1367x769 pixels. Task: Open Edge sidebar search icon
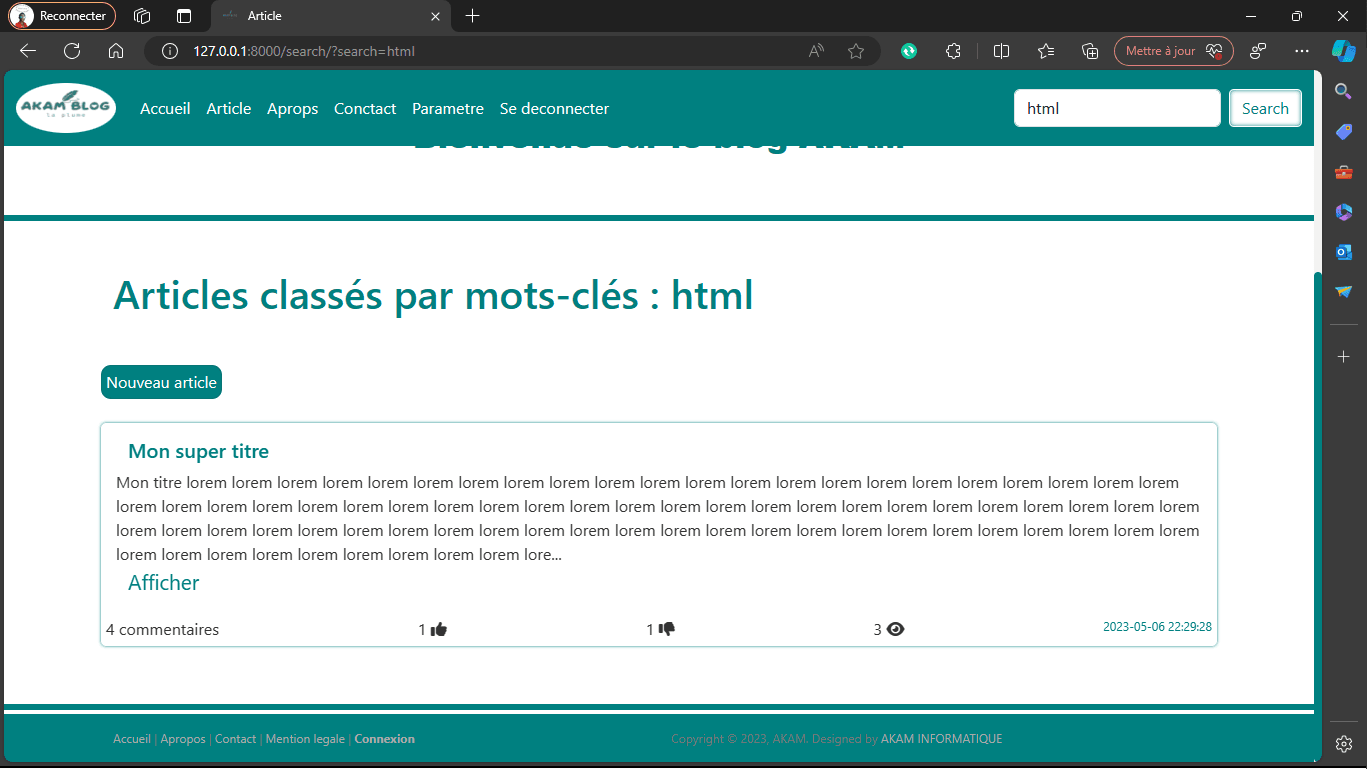tap(1344, 91)
